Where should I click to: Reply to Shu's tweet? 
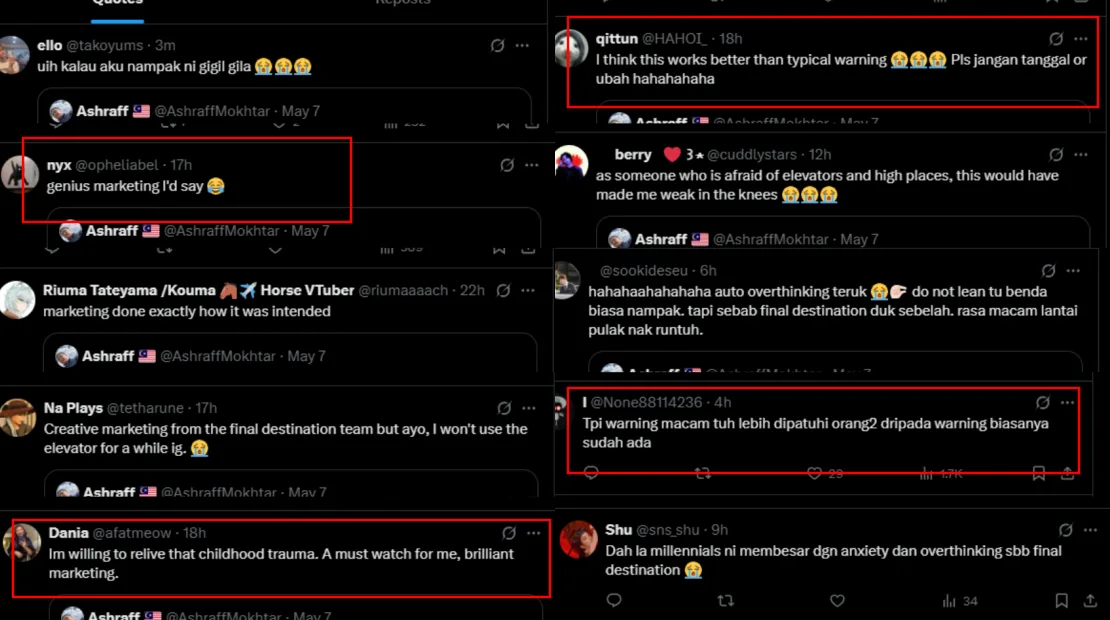coord(614,601)
